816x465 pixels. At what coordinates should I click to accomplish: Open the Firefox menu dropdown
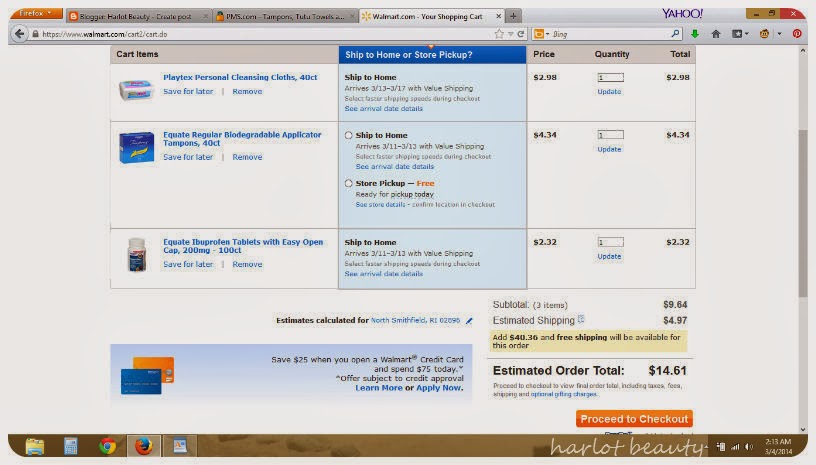36,13
